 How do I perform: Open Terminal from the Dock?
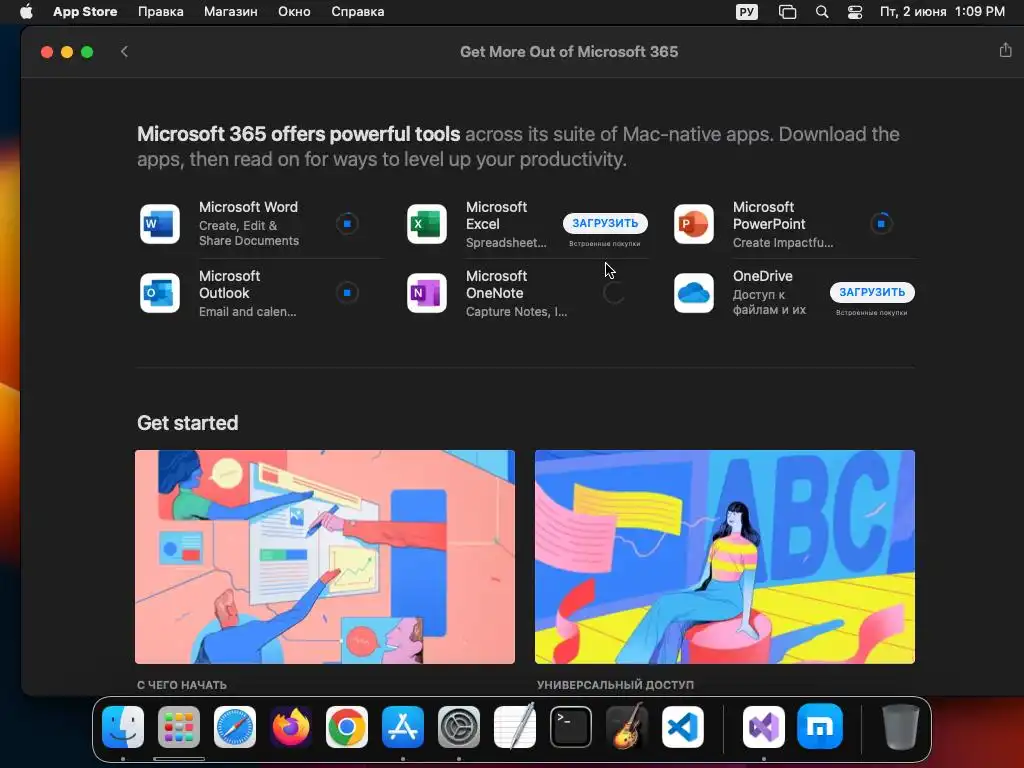pos(571,727)
